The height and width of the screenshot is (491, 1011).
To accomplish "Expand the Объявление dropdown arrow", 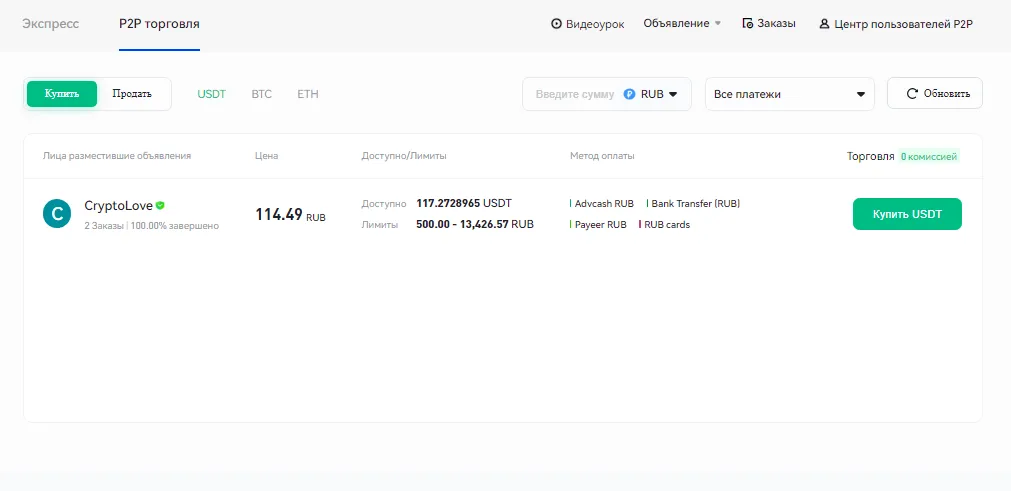I will pos(717,24).
